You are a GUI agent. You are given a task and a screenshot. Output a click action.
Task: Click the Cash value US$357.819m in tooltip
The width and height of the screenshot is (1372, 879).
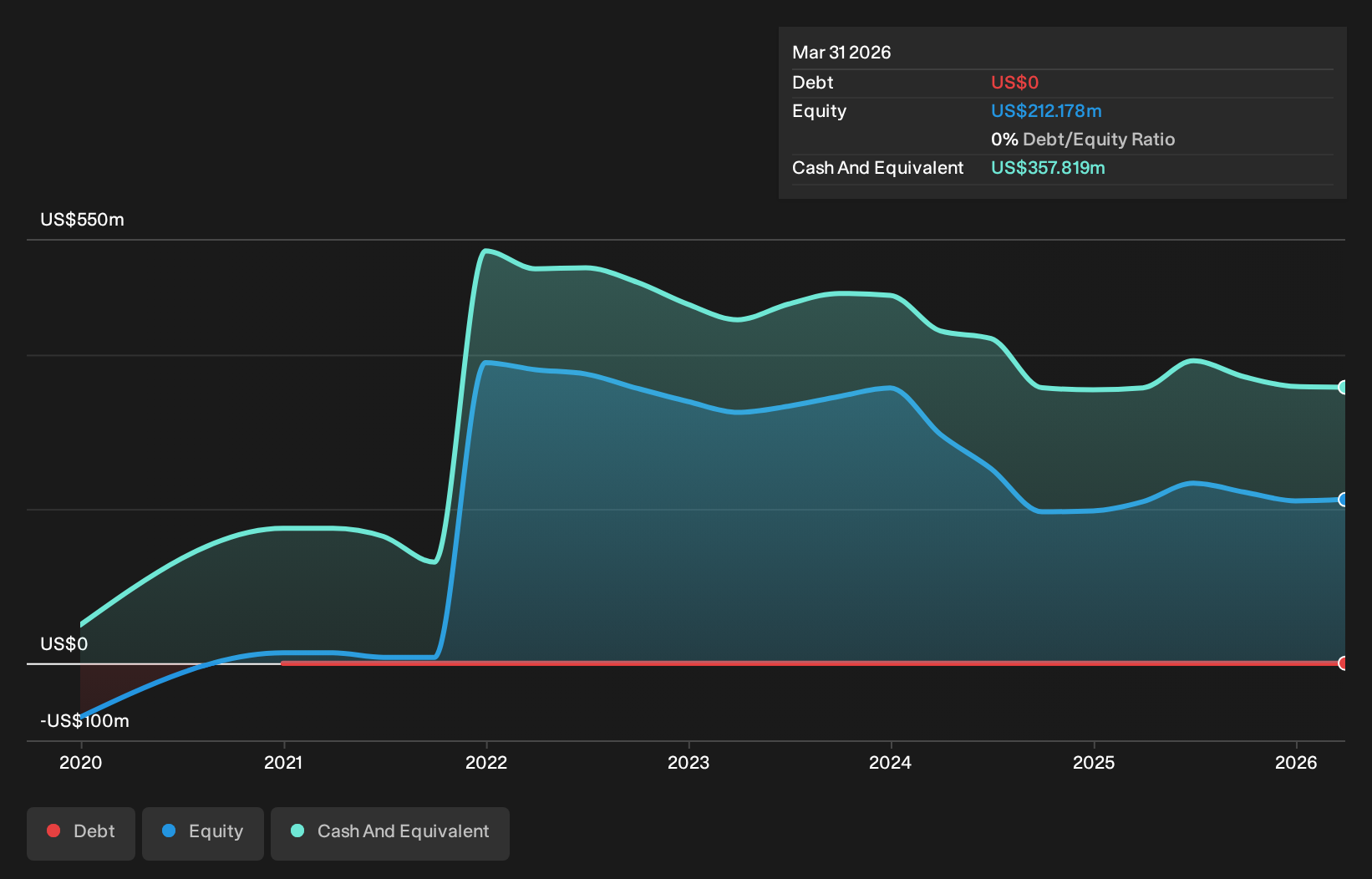click(x=1048, y=168)
